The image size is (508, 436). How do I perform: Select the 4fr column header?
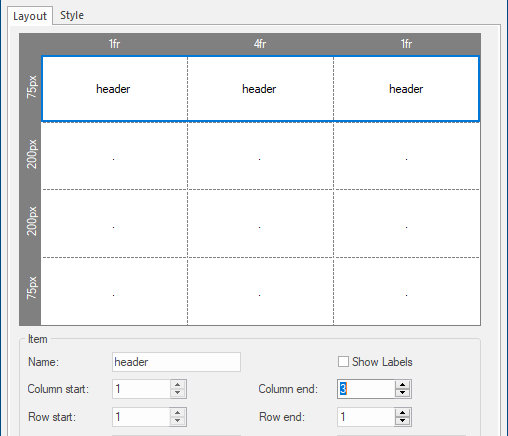coord(260,44)
